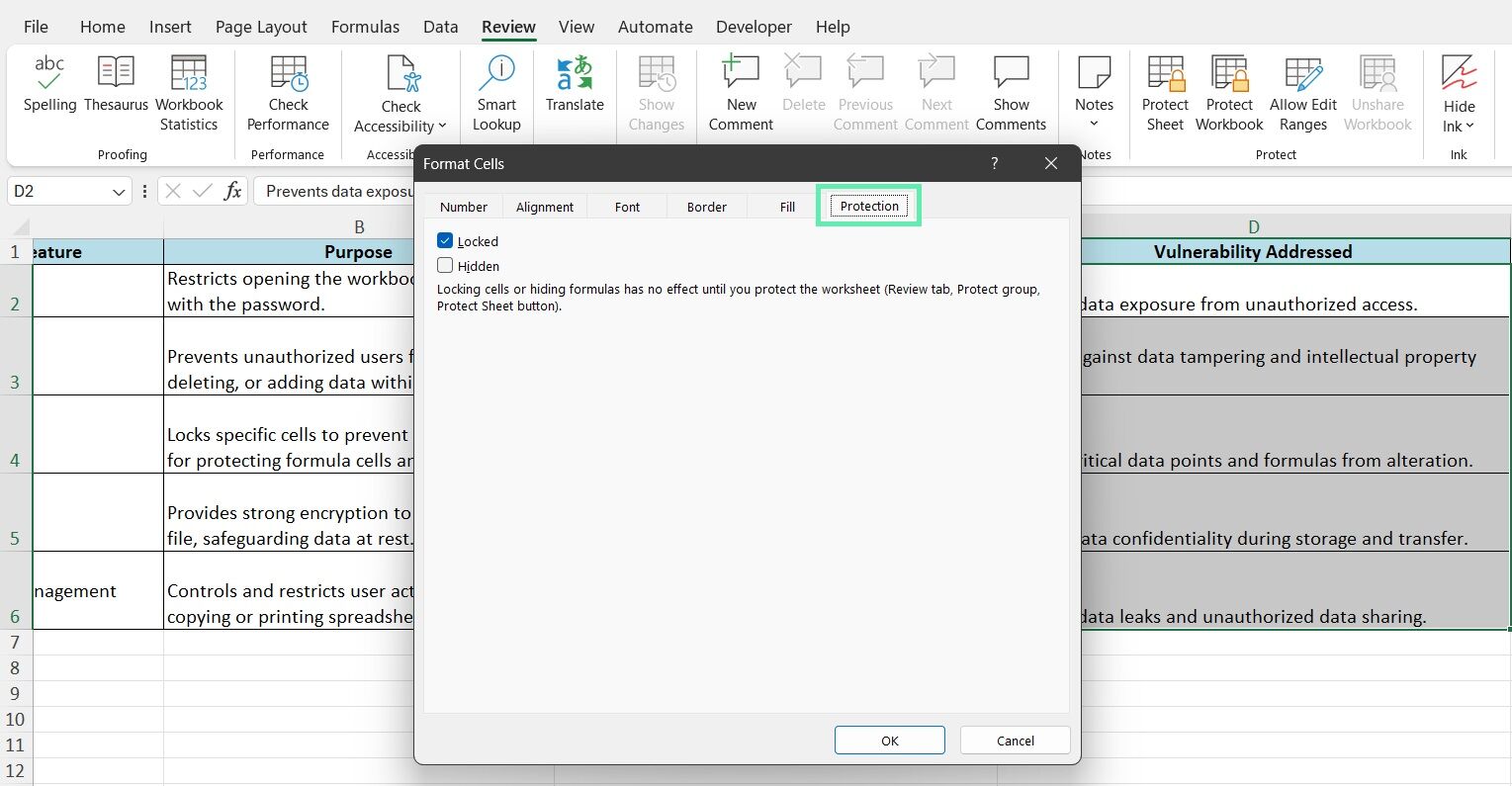Click the Insert Function fx icon
The width and height of the screenshot is (1512, 786).
[232, 191]
